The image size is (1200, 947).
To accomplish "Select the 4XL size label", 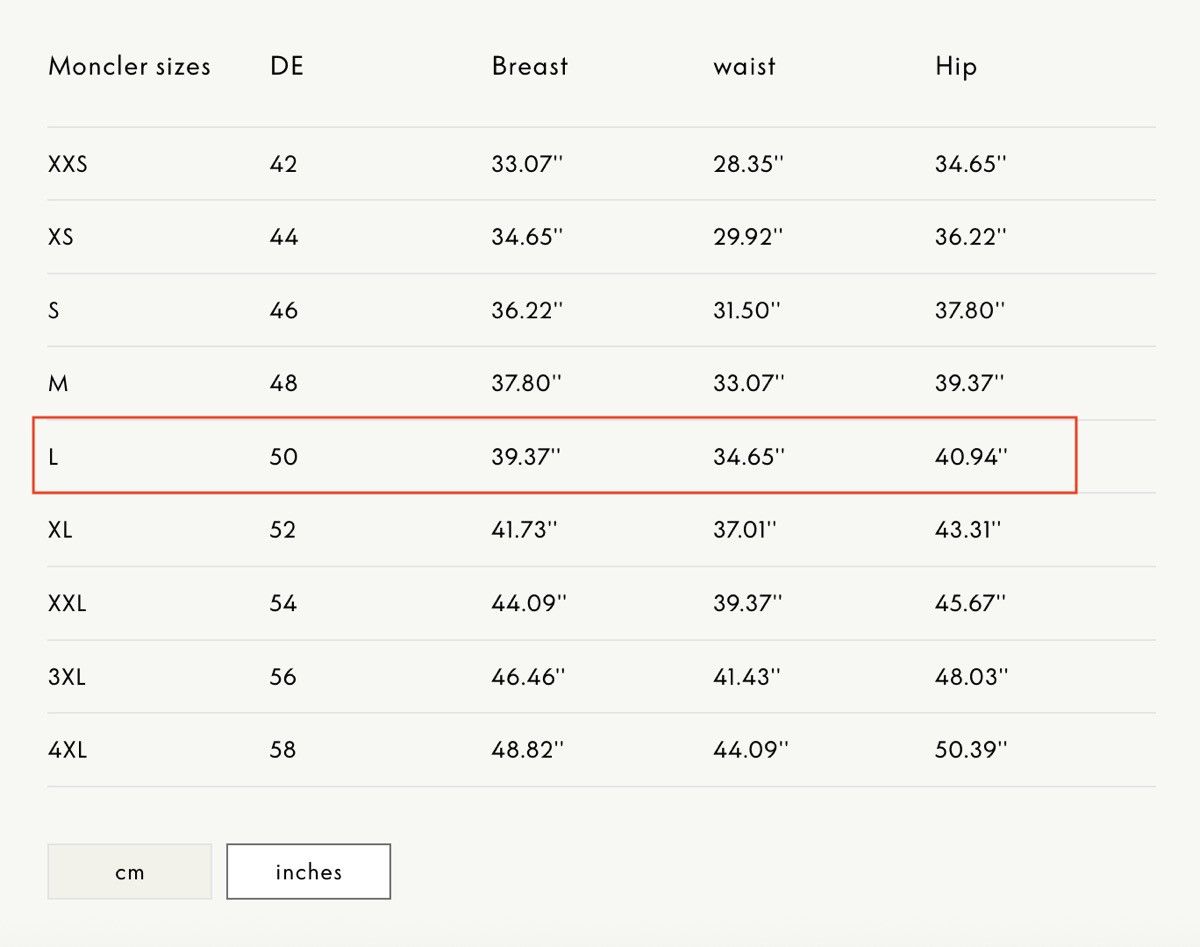I will point(68,750).
